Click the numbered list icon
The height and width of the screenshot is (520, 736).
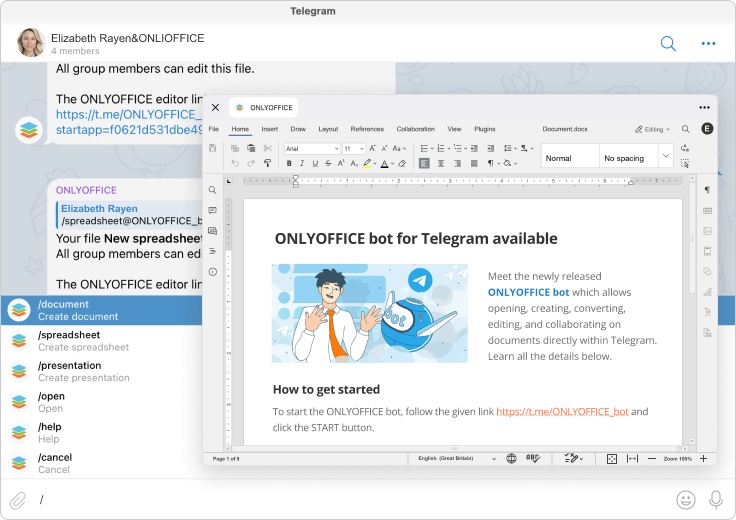[441, 148]
